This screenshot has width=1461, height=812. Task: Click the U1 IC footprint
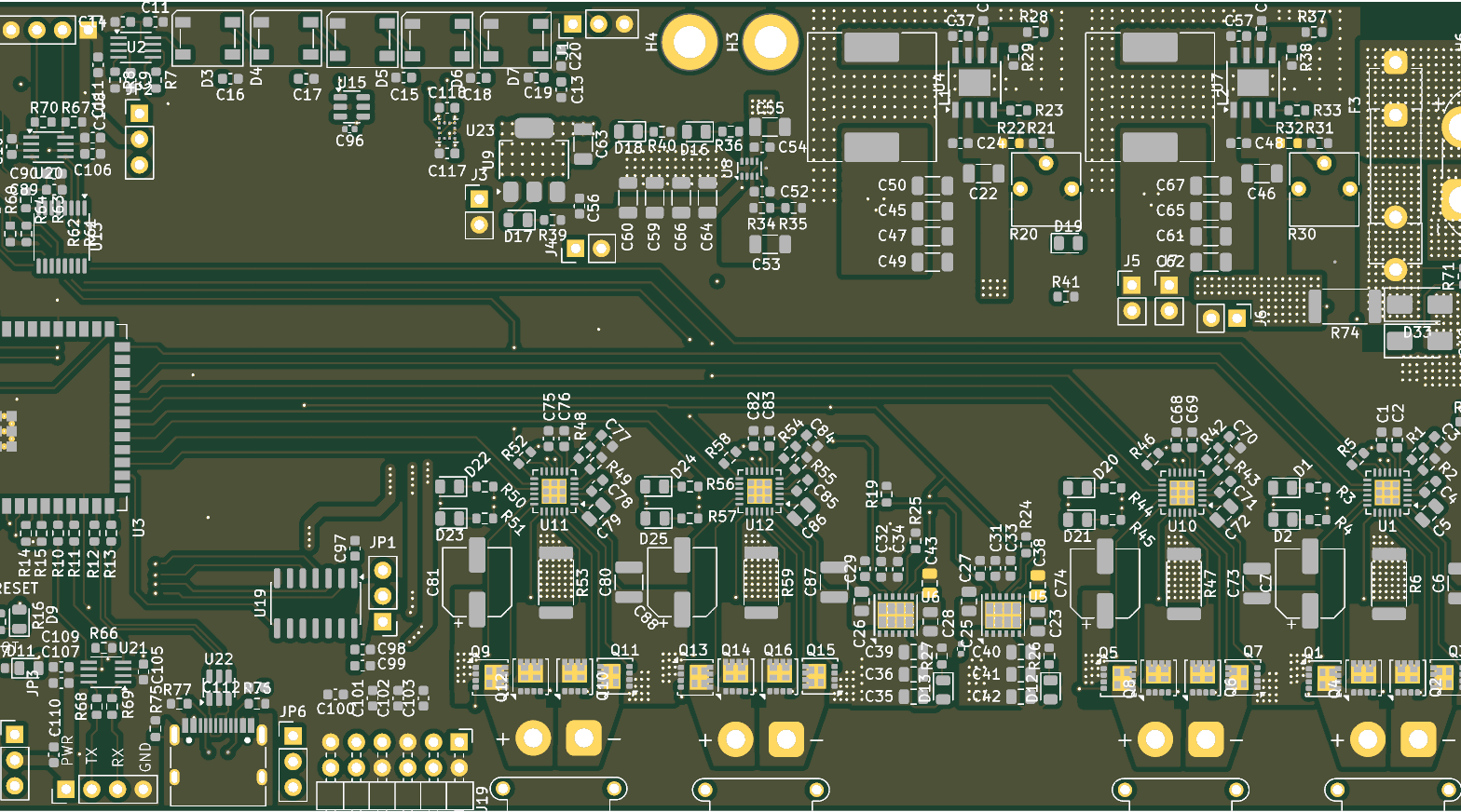point(1386,492)
